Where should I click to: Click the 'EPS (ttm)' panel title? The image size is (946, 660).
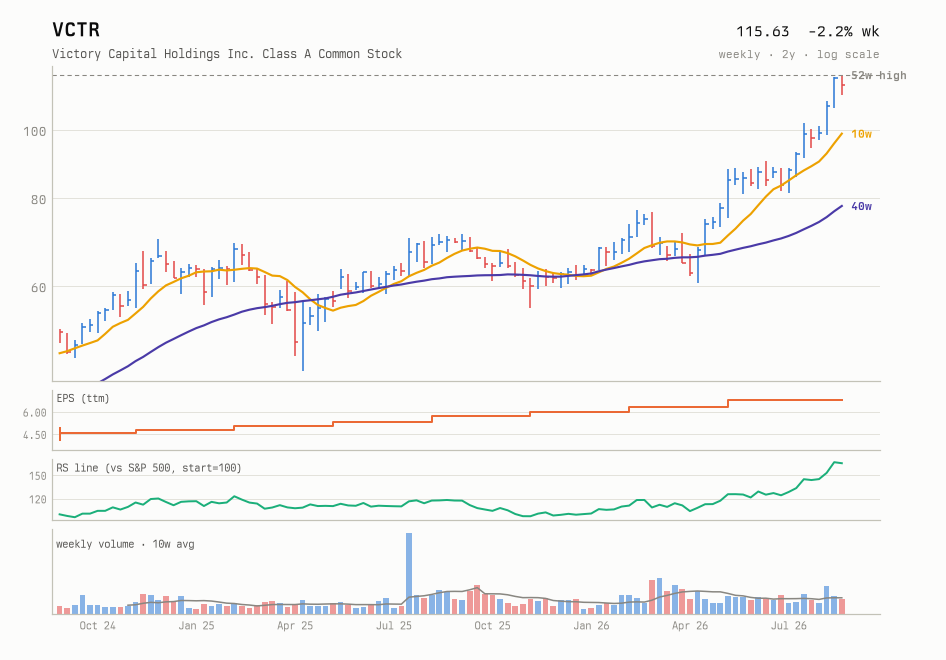(83, 398)
